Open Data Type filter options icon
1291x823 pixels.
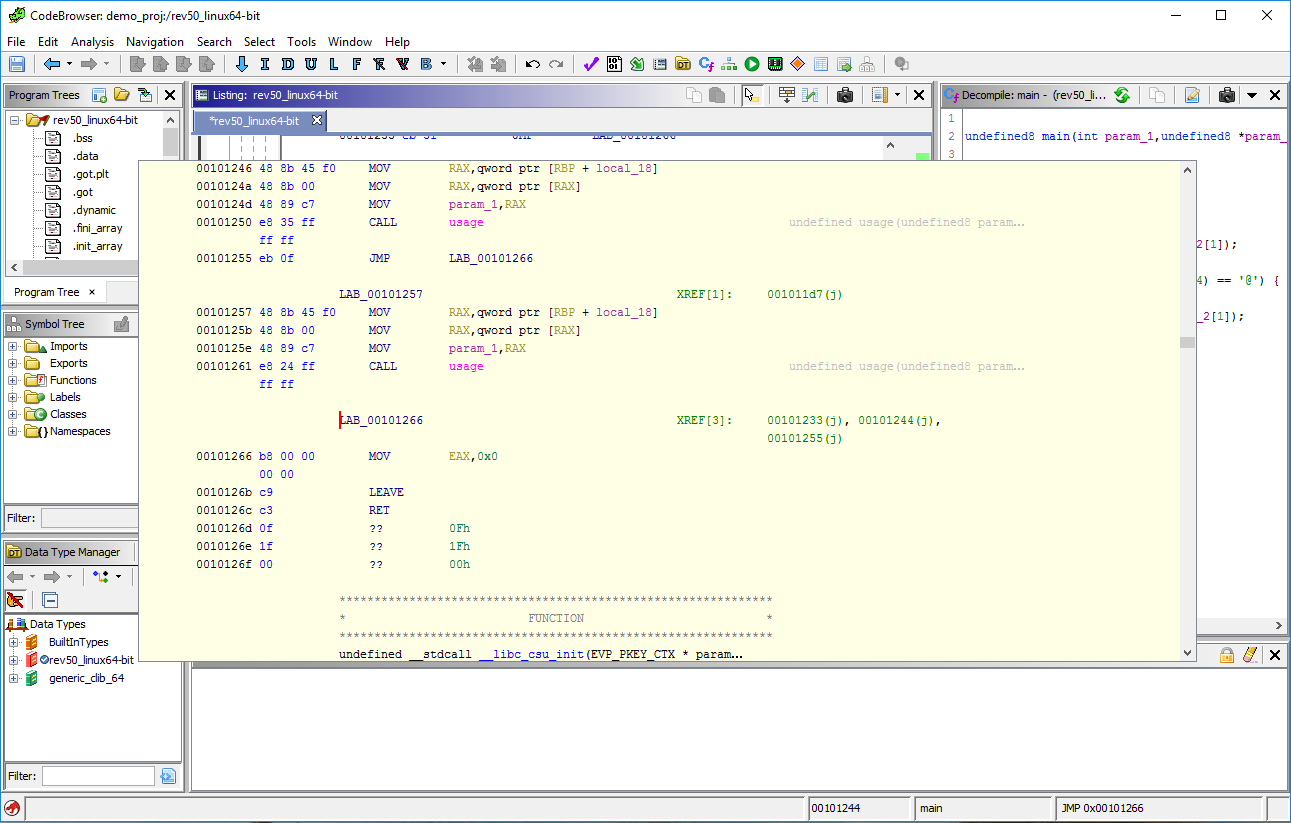167,776
